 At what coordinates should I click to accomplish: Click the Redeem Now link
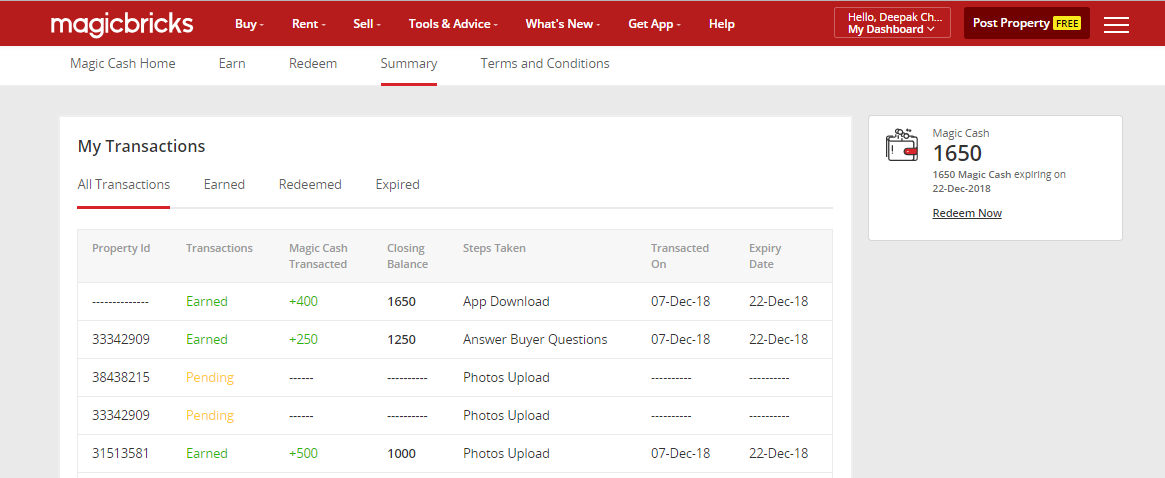(x=967, y=213)
